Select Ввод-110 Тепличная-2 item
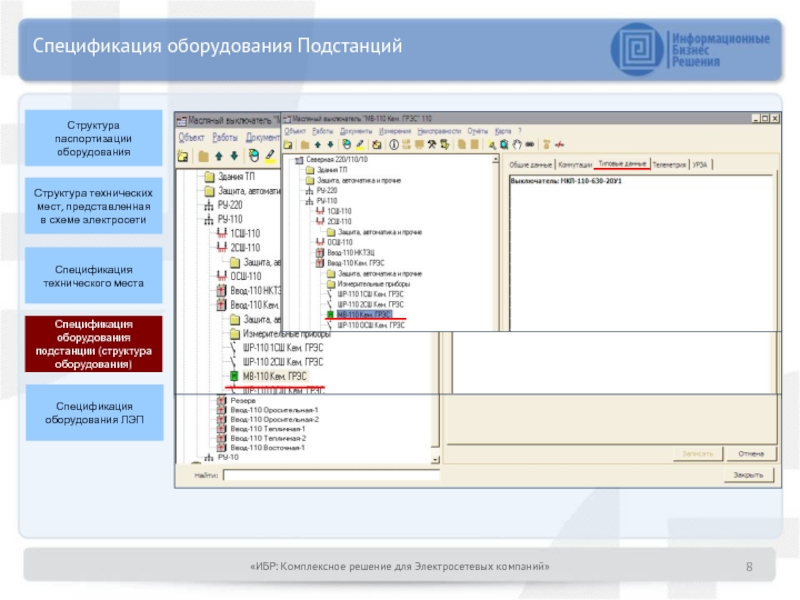Screen dimensions: 800x600 268,438
